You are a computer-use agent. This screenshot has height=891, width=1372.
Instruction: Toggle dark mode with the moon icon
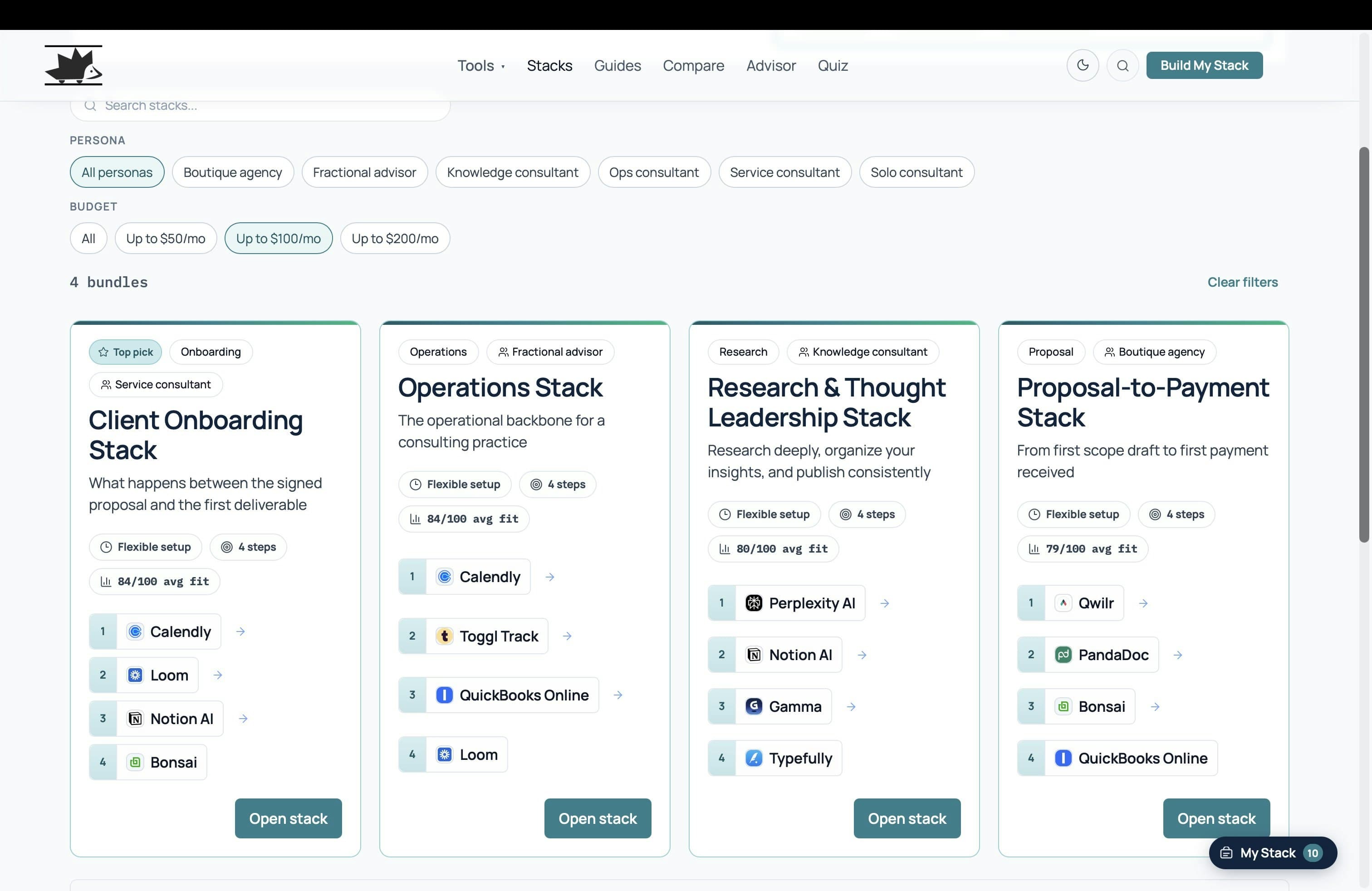click(1083, 65)
